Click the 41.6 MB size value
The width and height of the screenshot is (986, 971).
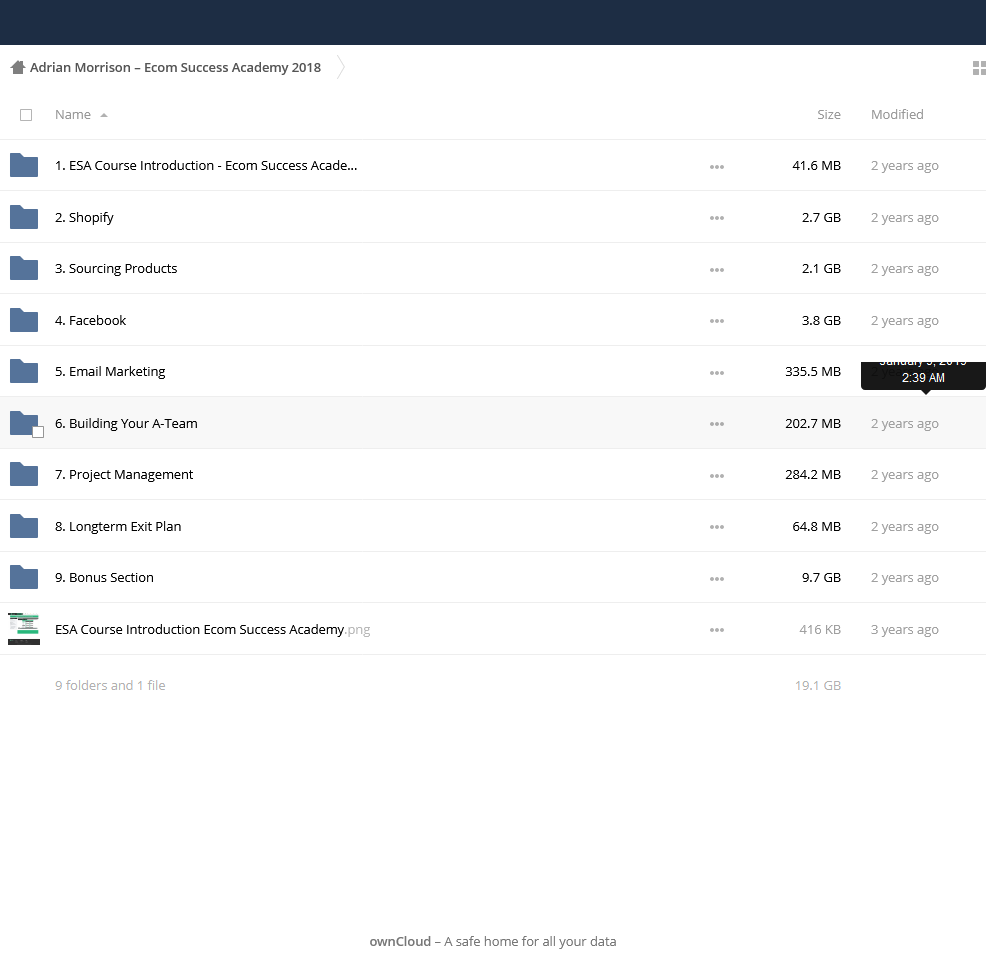816,165
